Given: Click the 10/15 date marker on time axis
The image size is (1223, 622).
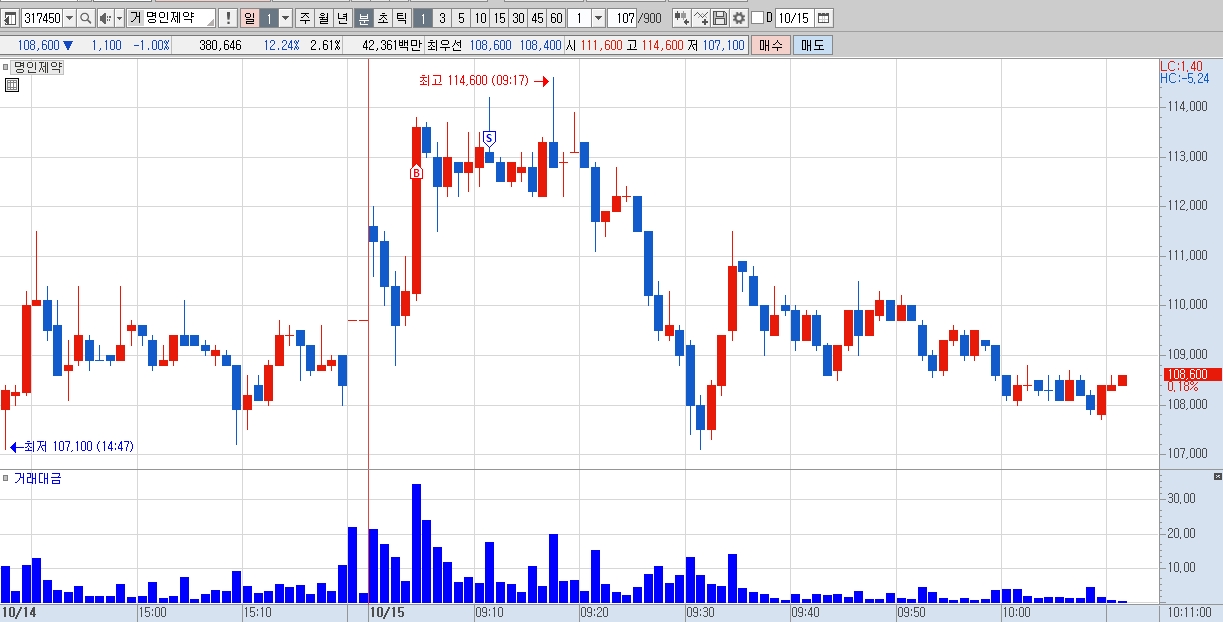Looking at the screenshot, I should [386, 611].
